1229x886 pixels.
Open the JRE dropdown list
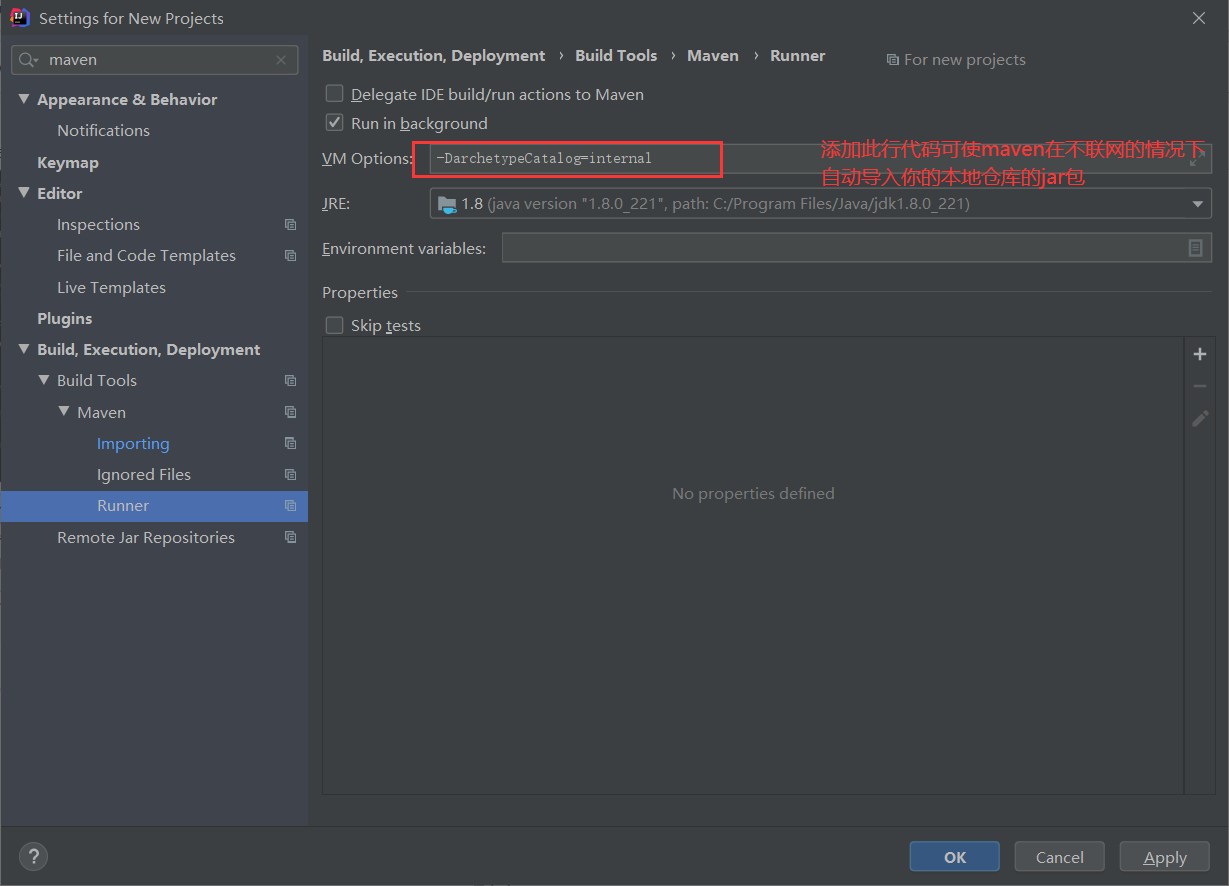1197,204
